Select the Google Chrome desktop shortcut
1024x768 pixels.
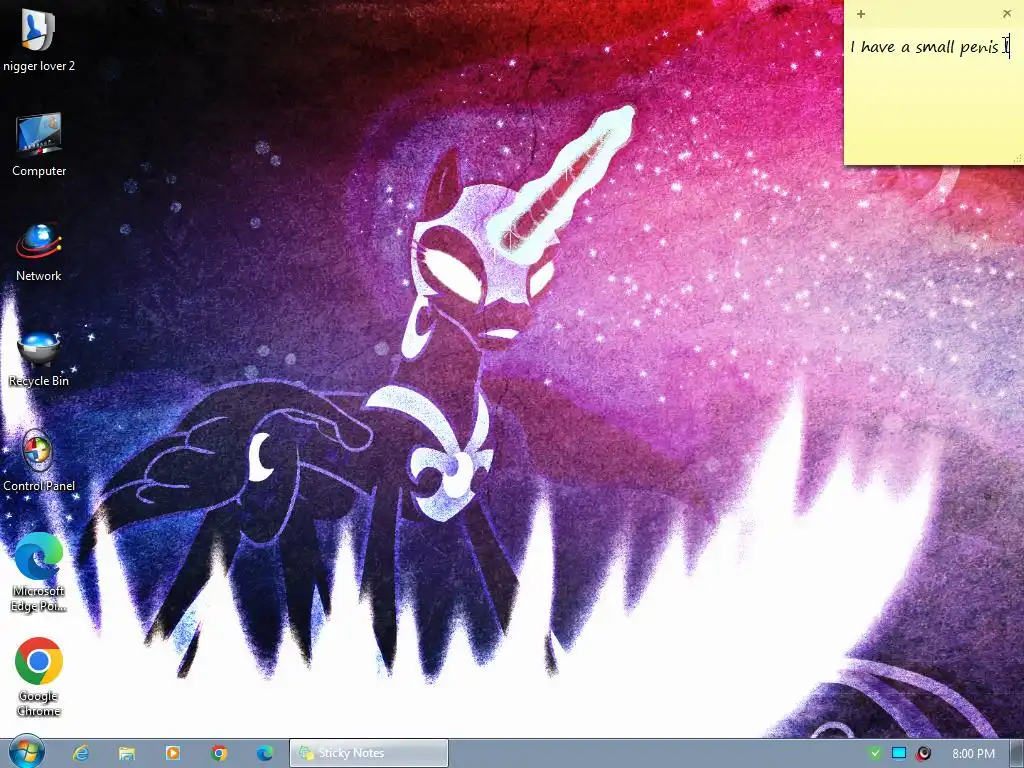point(39,677)
